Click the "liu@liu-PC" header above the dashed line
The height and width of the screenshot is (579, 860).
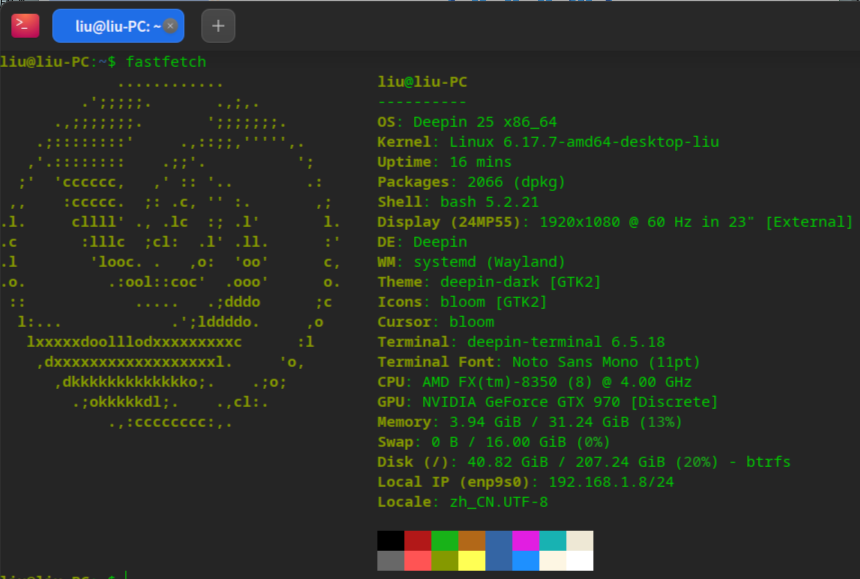coord(422,82)
